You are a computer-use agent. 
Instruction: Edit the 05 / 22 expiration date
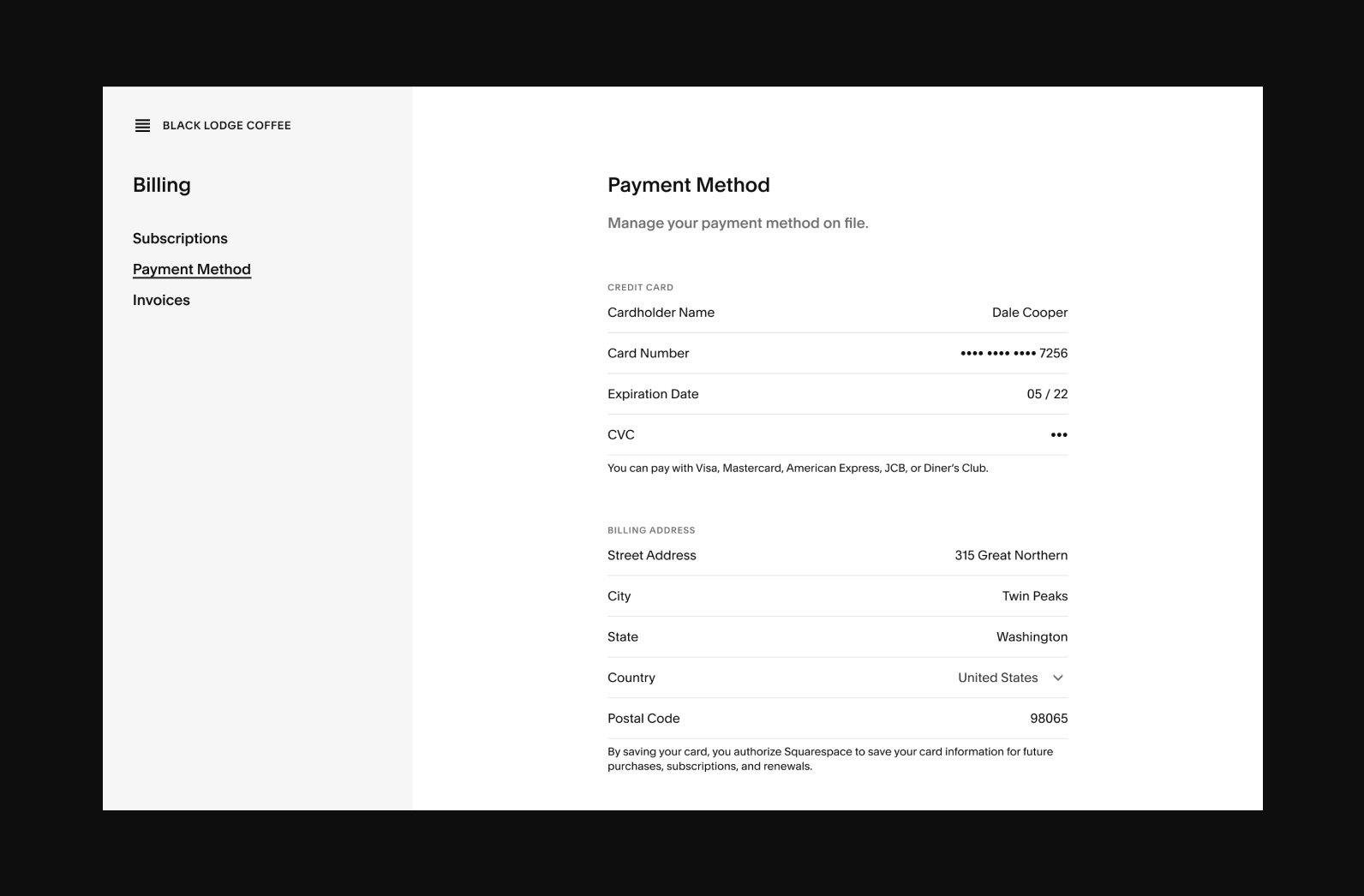1047,394
